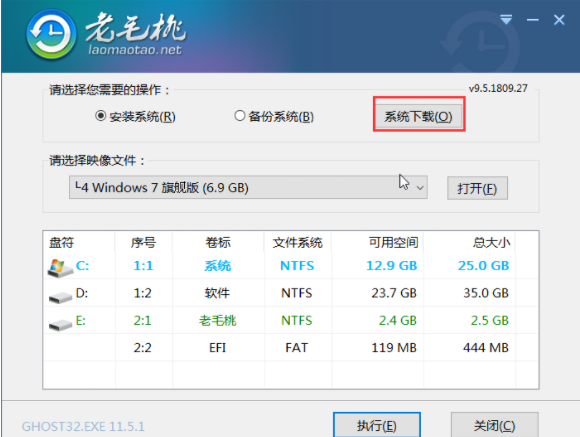Click the 系统下载(O) button
The width and height of the screenshot is (580, 437).
(x=419, y=117)
